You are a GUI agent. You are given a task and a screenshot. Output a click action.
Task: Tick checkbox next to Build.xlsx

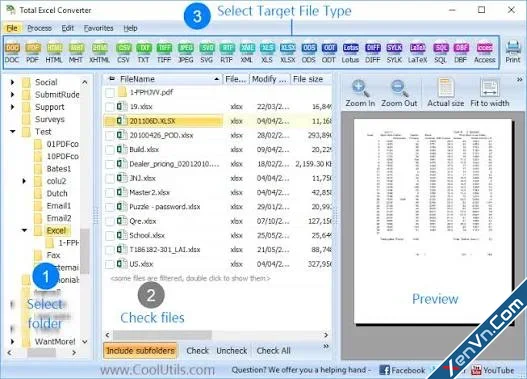coord(110,150)
